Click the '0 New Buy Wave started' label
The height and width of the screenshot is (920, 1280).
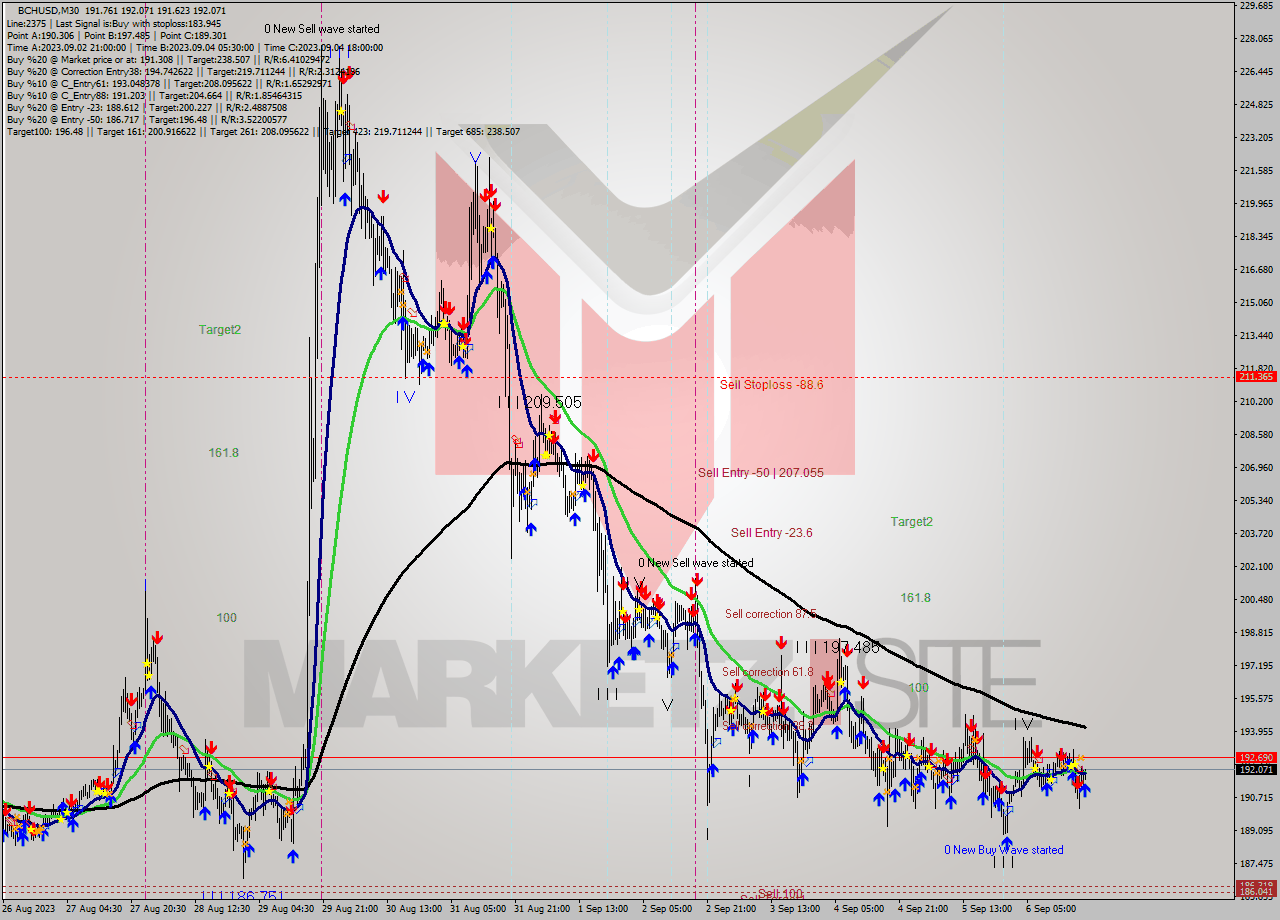point(1003,850)
